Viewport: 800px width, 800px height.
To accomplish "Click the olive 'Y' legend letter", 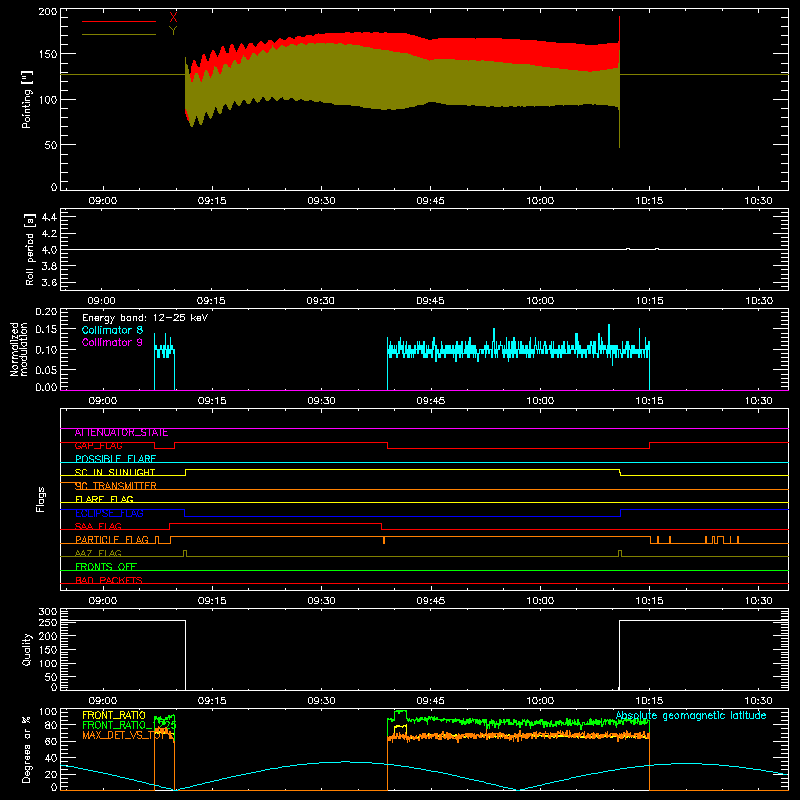I will 173,31.
